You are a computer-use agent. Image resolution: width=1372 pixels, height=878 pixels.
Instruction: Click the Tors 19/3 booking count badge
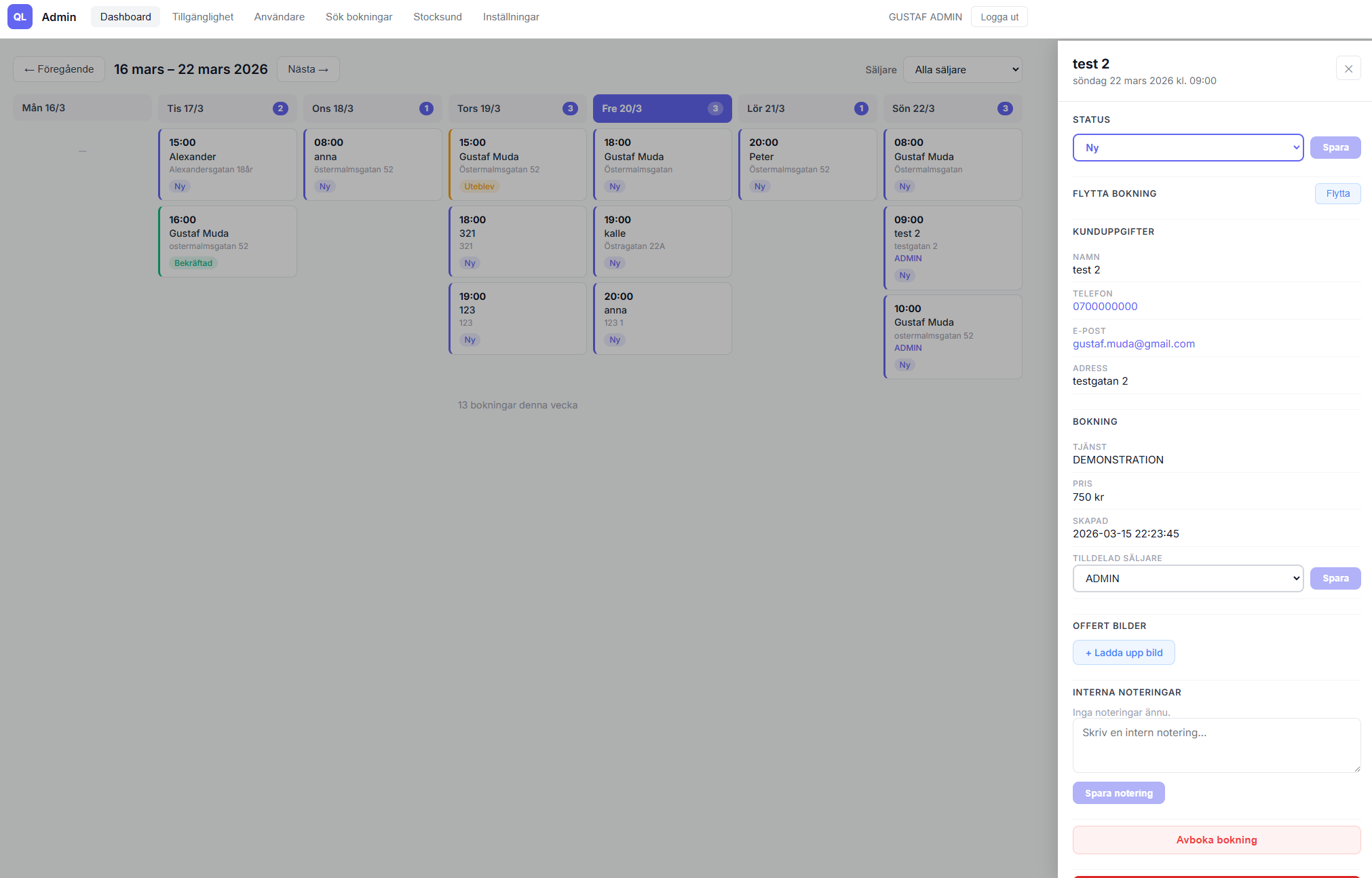pos(570,109)
